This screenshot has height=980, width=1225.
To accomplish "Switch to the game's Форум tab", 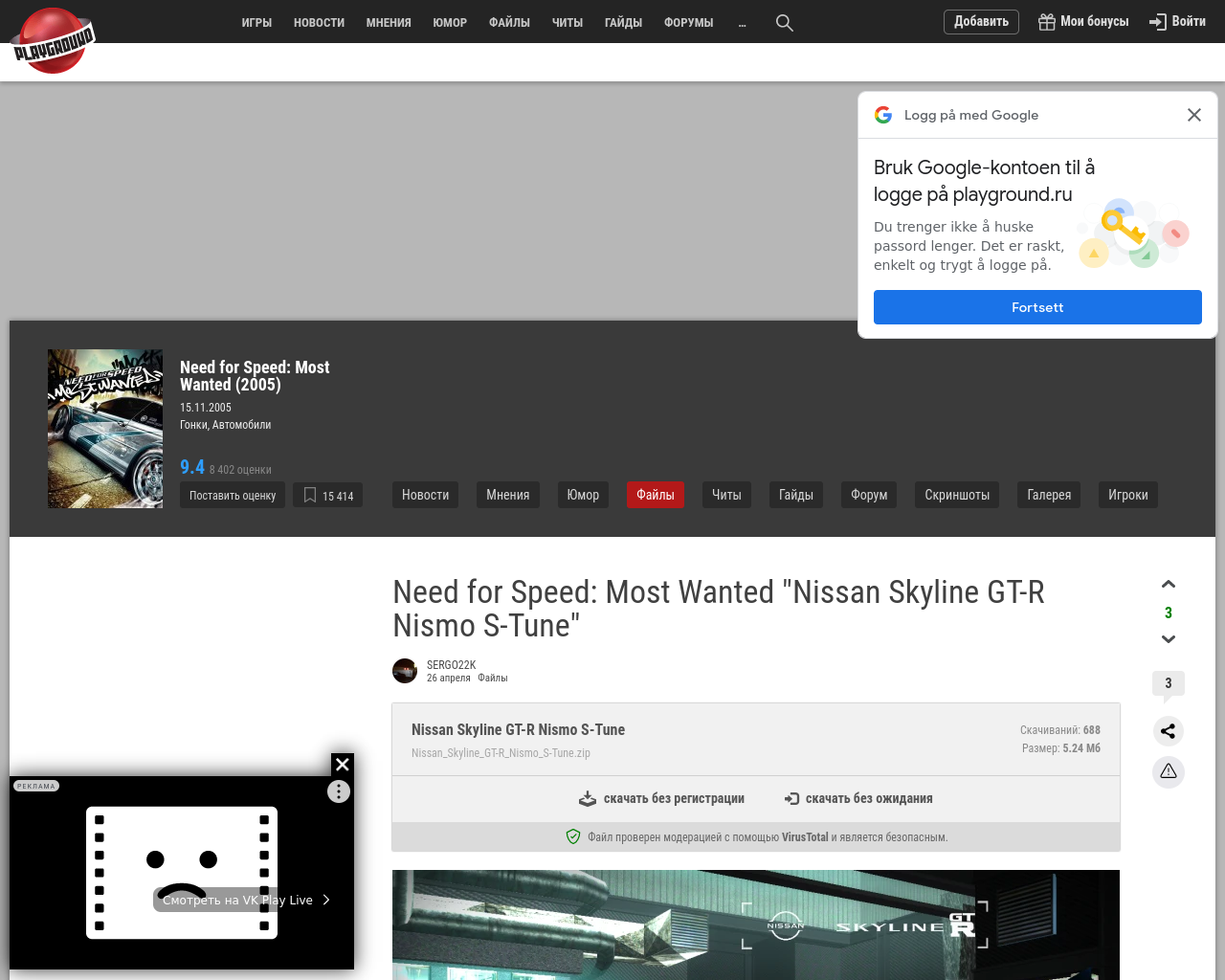I will coord(869,495).
